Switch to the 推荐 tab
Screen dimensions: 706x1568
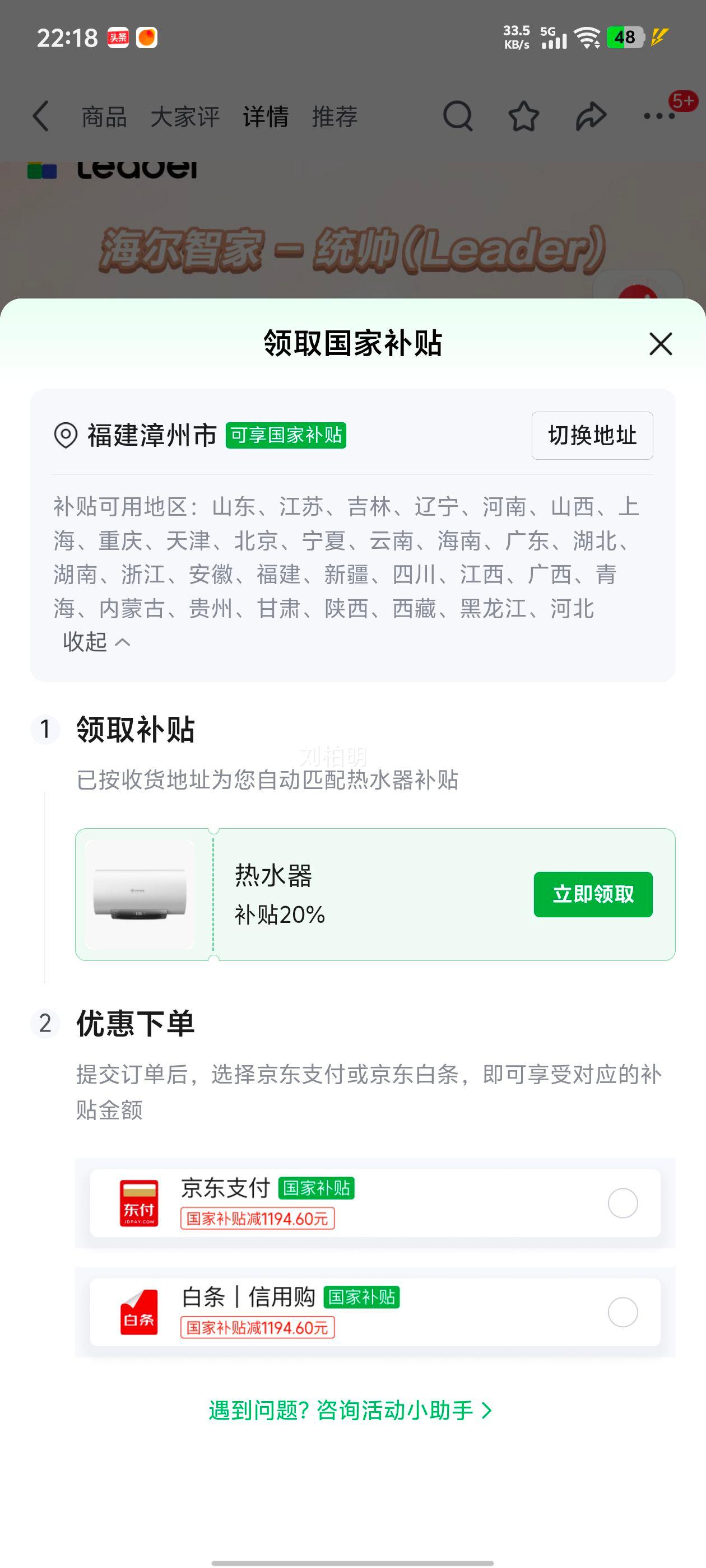tap(335, 116)
